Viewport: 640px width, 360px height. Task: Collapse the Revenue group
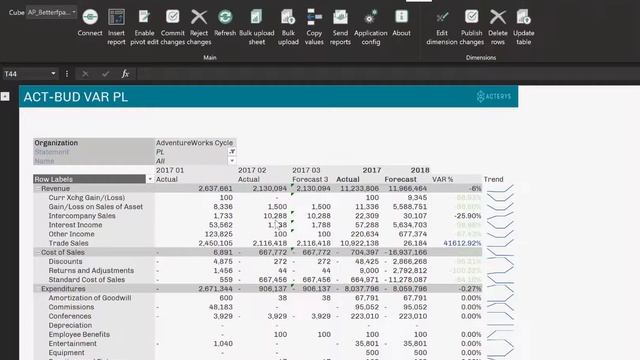coord(38,189)
